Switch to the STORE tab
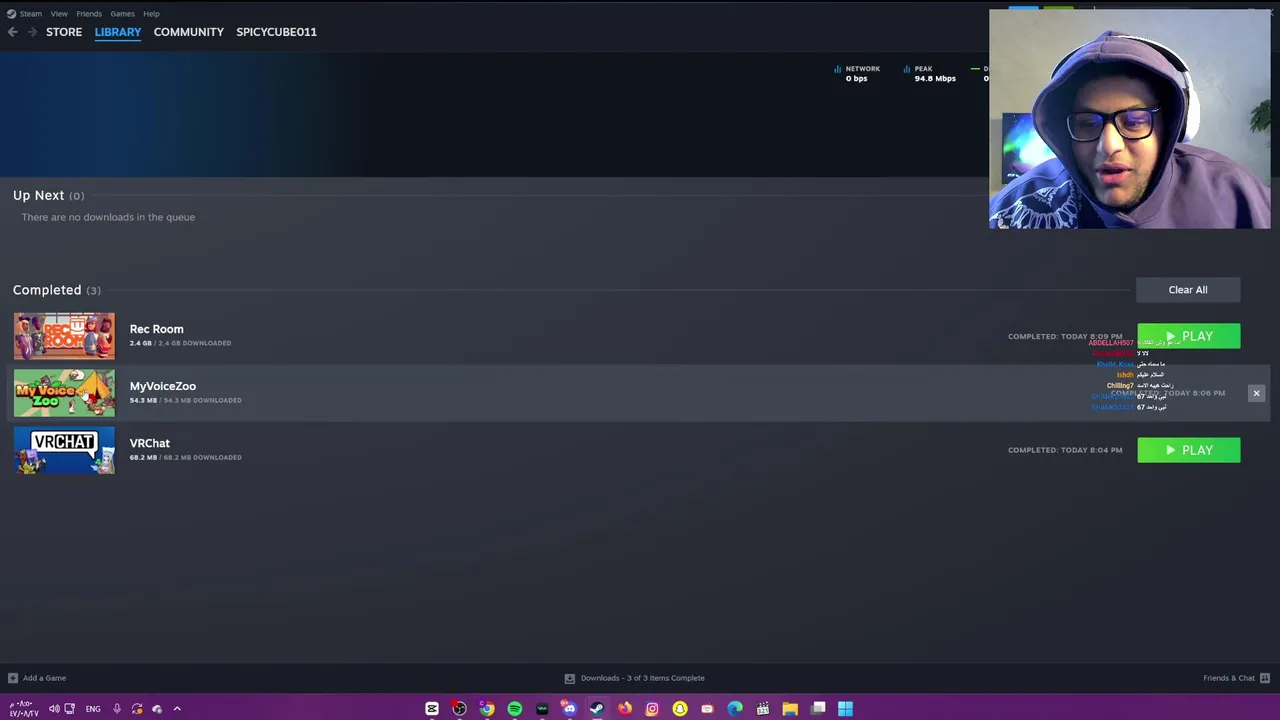The image size is (1280, 720). [64, 32]
